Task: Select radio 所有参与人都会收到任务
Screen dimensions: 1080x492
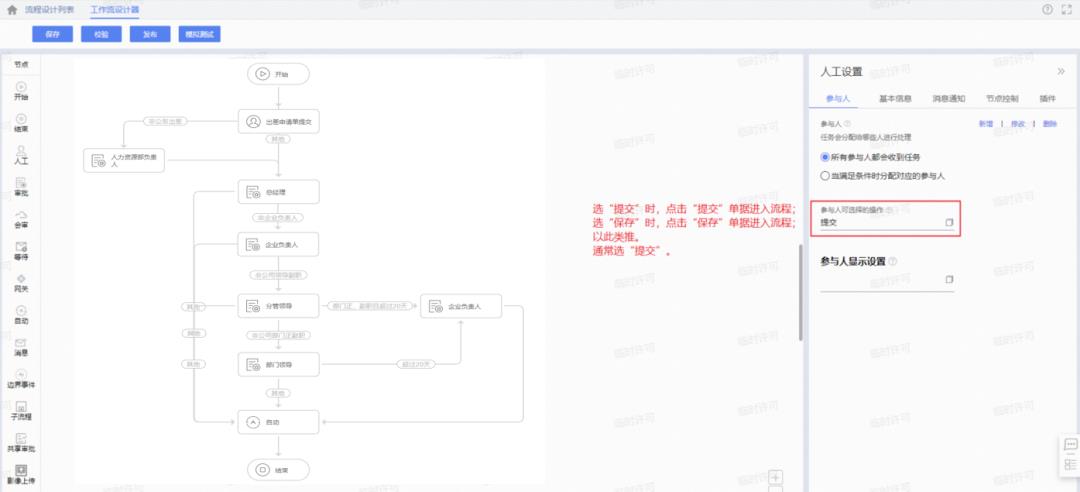Action: click(825, 157)
